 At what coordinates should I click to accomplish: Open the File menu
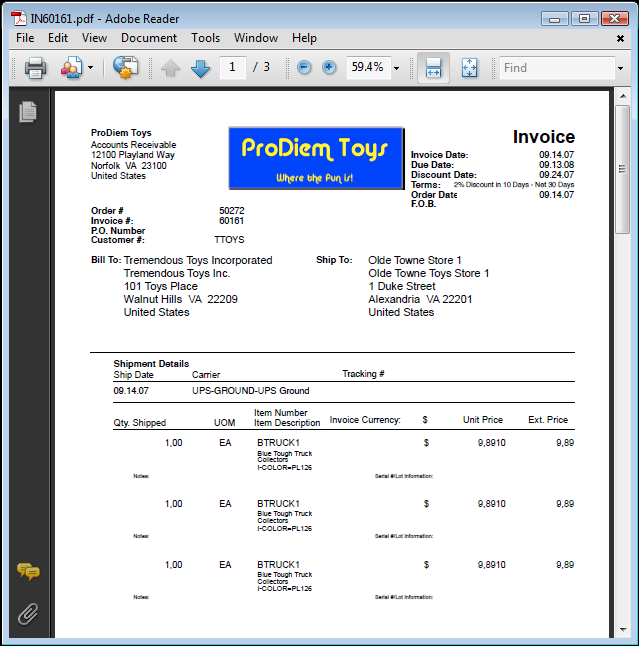(x=25, y=38)
